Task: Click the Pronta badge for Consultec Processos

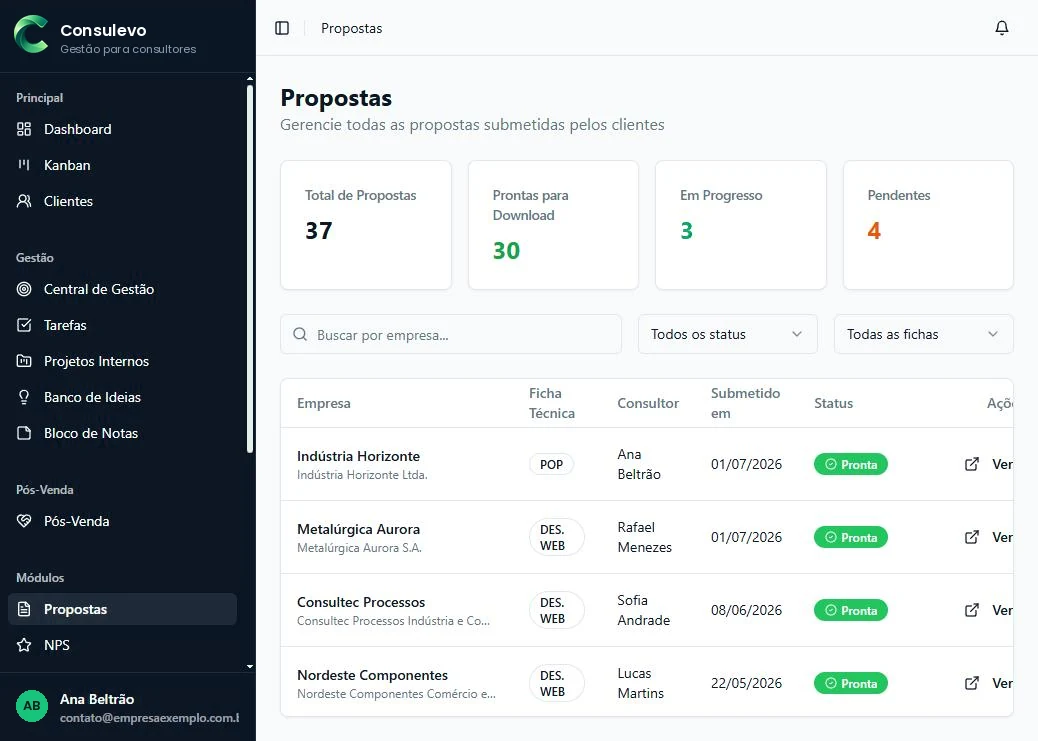Action: click(x=851, y=610)
